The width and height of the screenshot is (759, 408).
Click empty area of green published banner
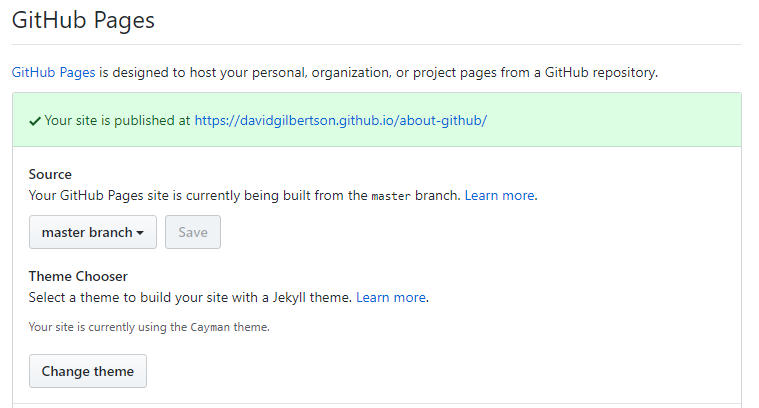pos(620,121)
